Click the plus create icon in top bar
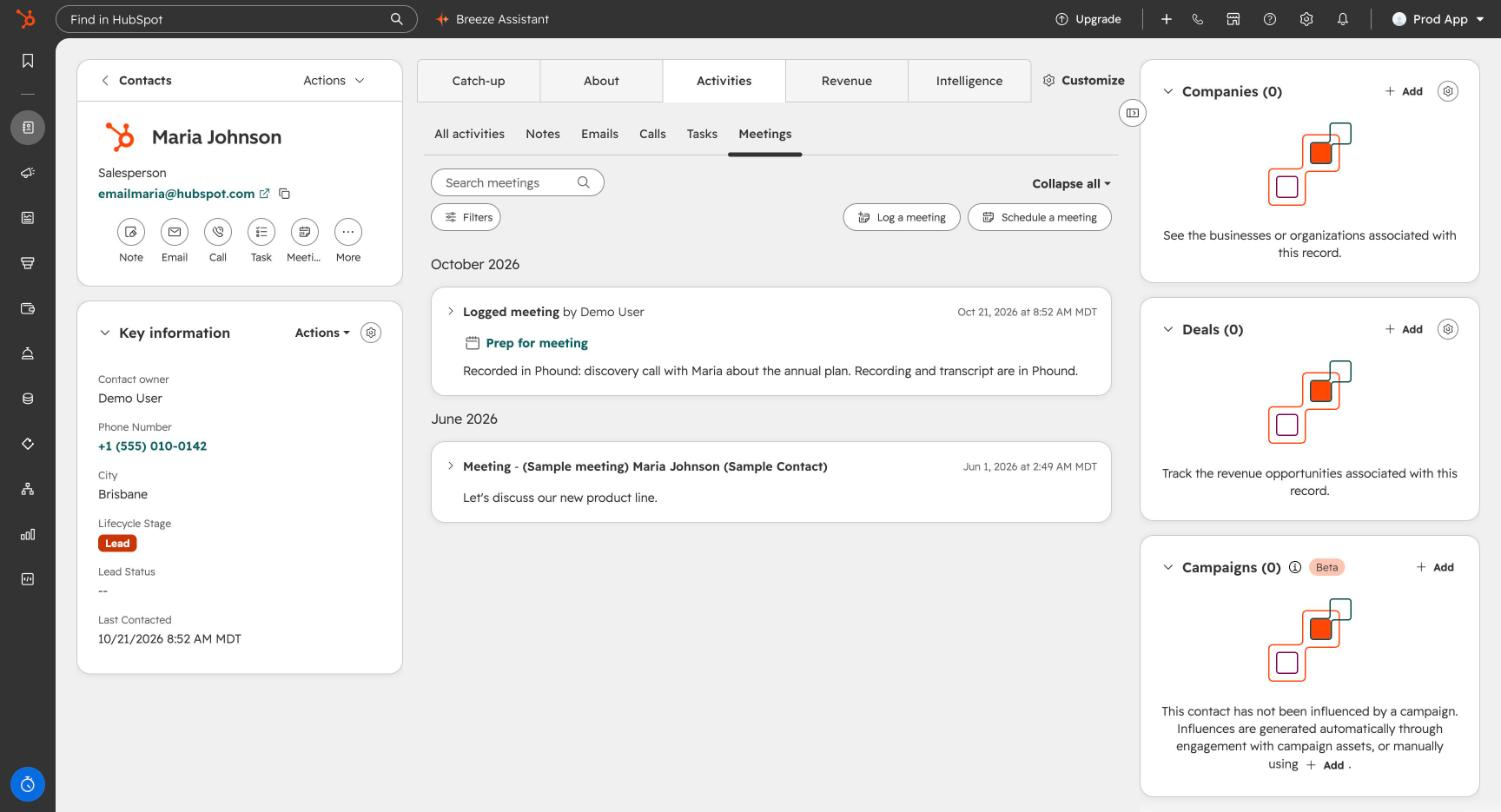1501x812 pixels. [x=1166, y=19]
